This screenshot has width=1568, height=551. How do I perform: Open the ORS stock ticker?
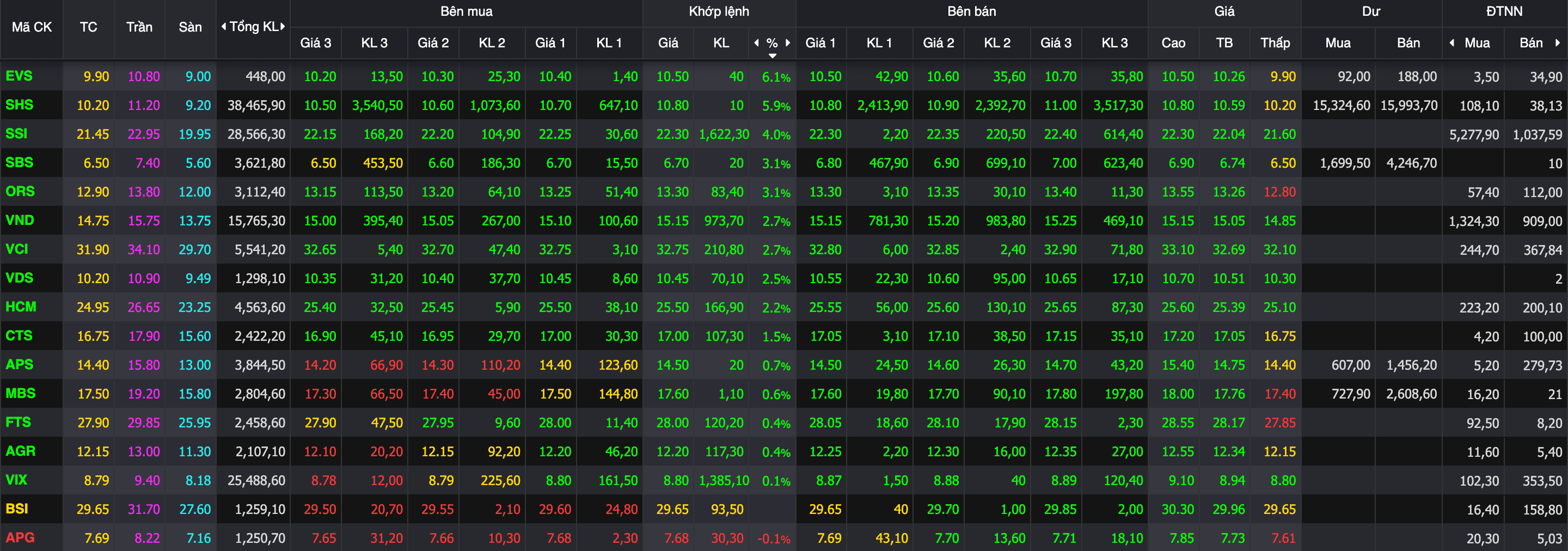[20, 191]
